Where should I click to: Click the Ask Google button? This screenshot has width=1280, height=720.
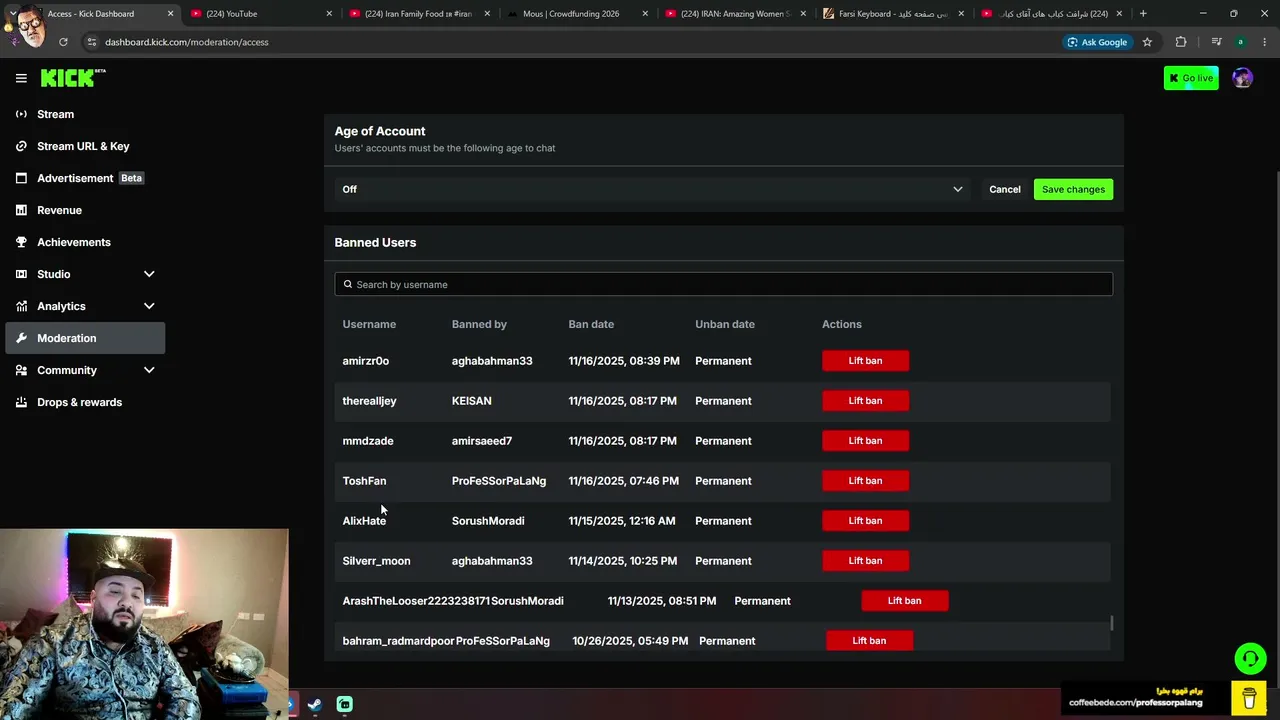pos(1097,42)
